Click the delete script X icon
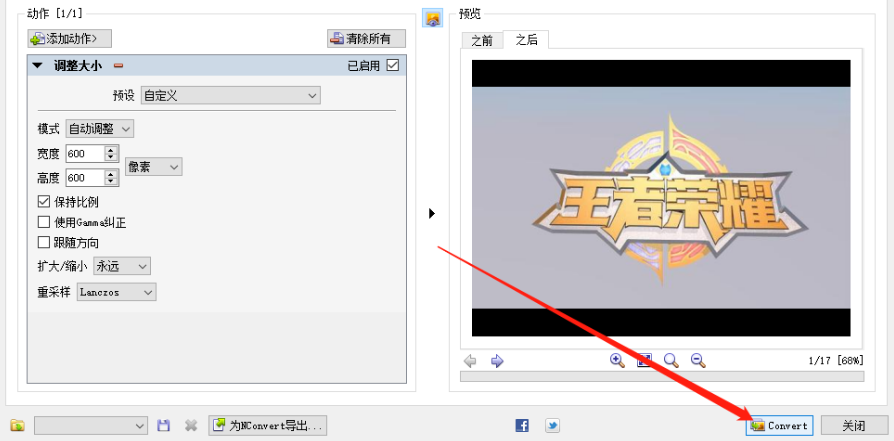 [x=192, y=425]
